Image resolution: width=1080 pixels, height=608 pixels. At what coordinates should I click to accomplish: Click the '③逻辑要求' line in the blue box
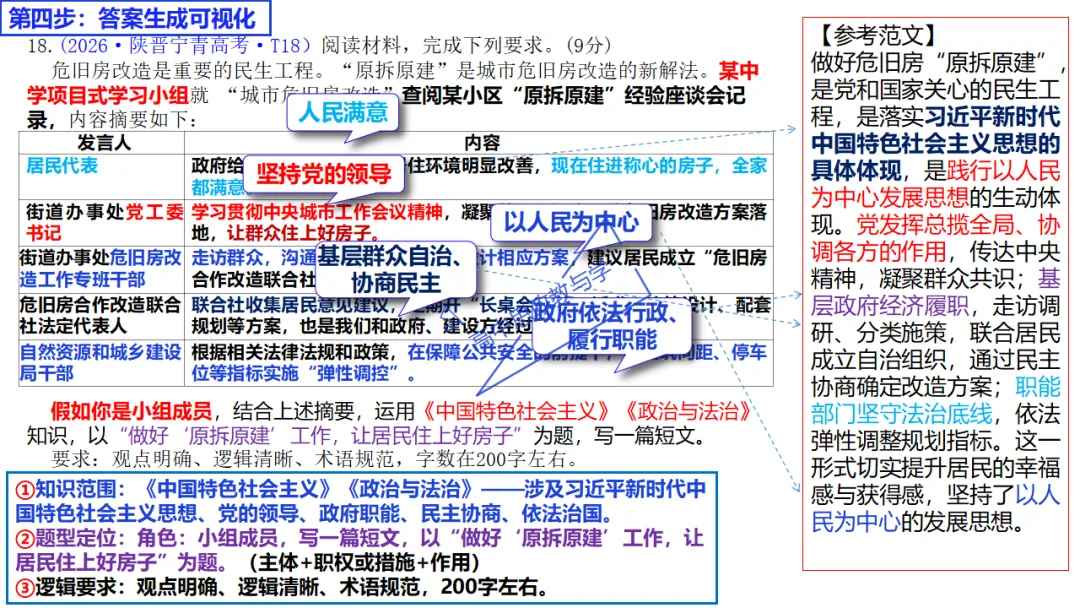(282, 587)
